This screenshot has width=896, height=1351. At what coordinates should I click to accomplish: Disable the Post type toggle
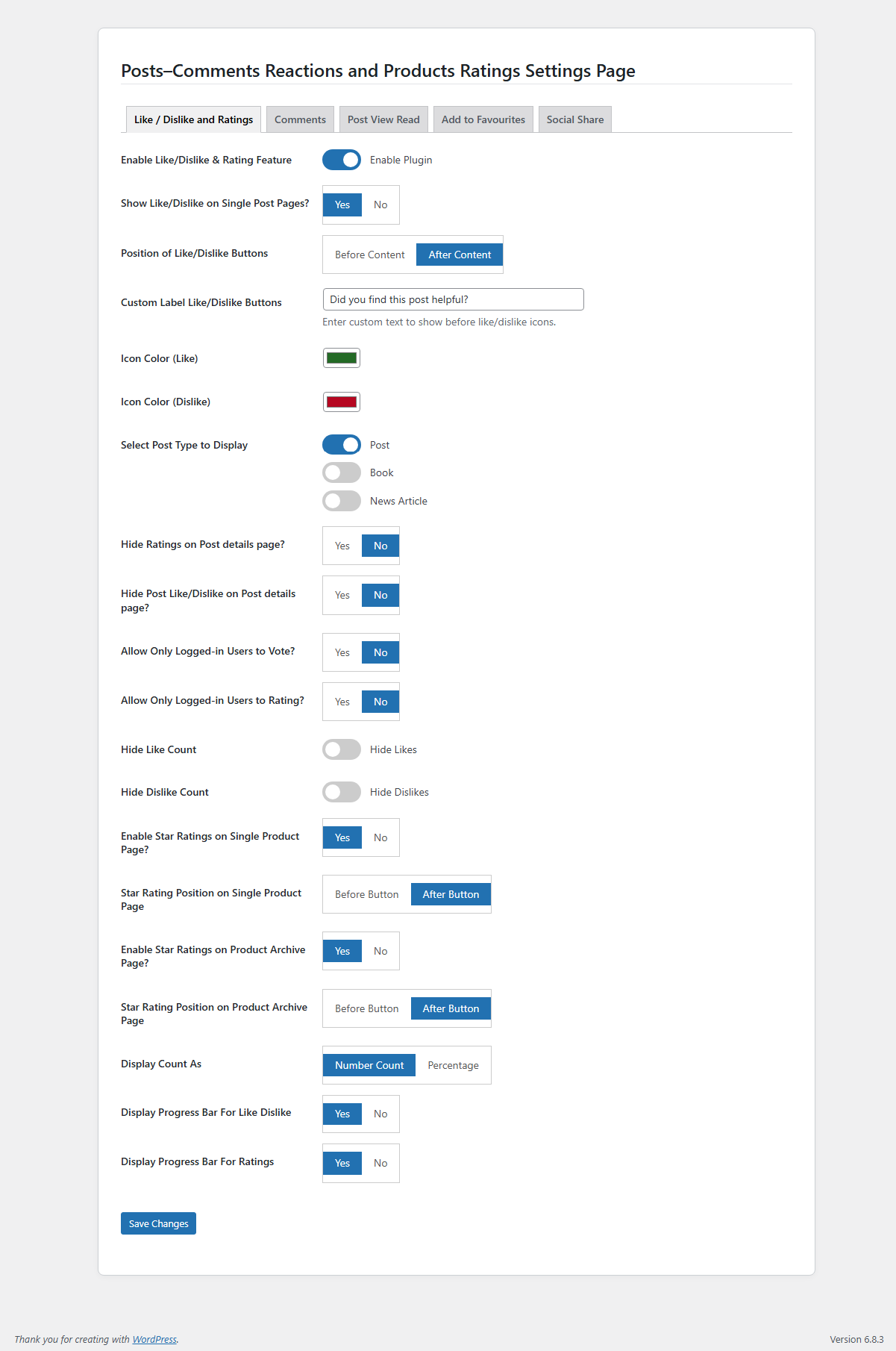click(x=342, y=445)
